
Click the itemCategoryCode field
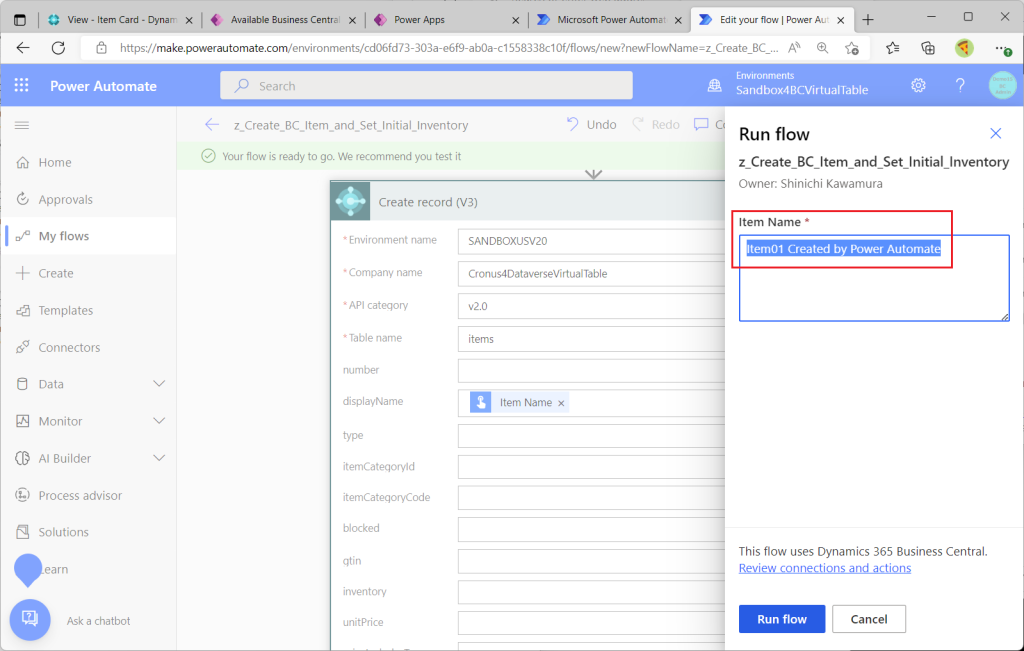pos(591,498)
